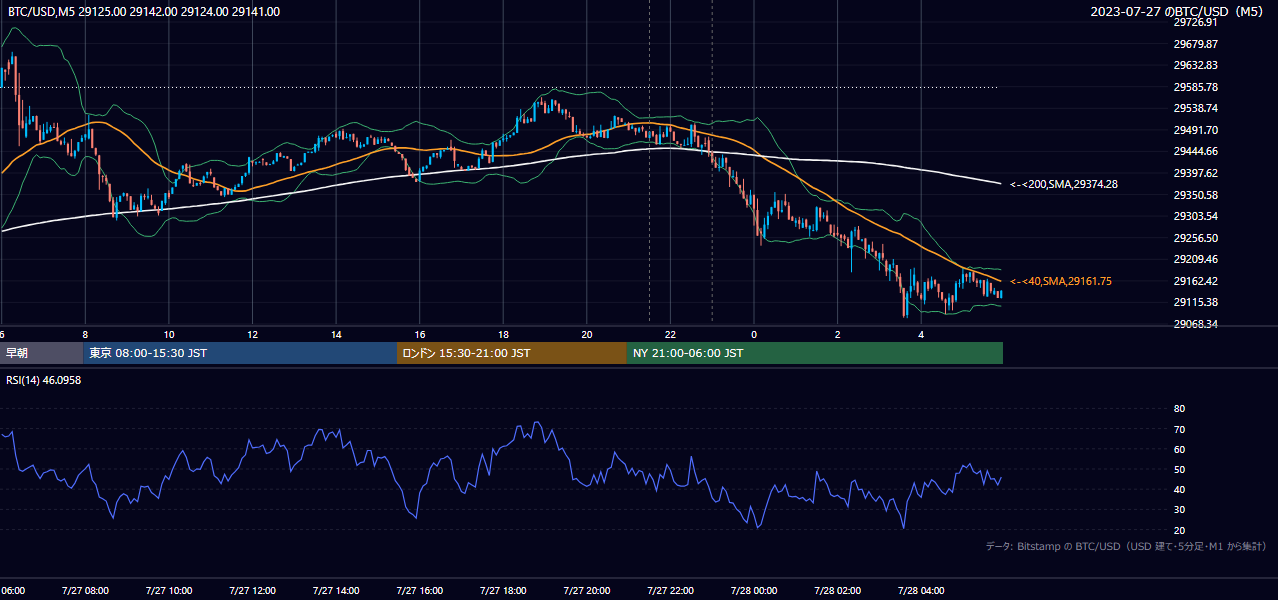1278x600 pixels.
Task: Click price axis value 29444.66
Action: coord(1195,151)
